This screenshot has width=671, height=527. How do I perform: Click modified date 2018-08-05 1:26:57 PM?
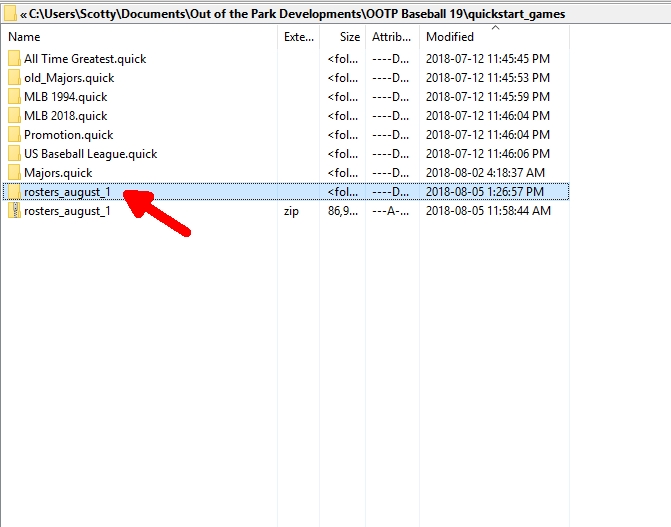coord(485,192)
